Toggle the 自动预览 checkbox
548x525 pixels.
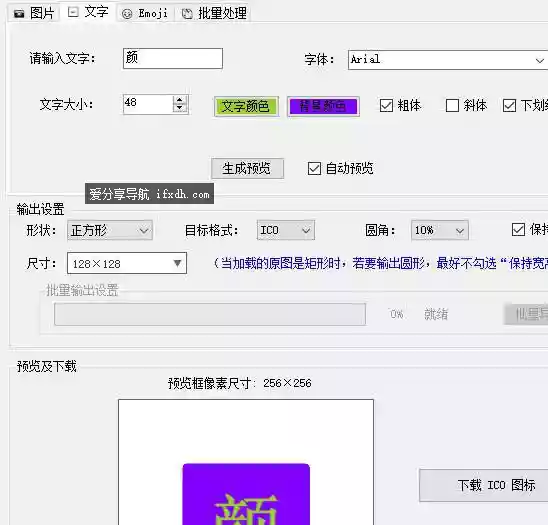tap(314, 168)
